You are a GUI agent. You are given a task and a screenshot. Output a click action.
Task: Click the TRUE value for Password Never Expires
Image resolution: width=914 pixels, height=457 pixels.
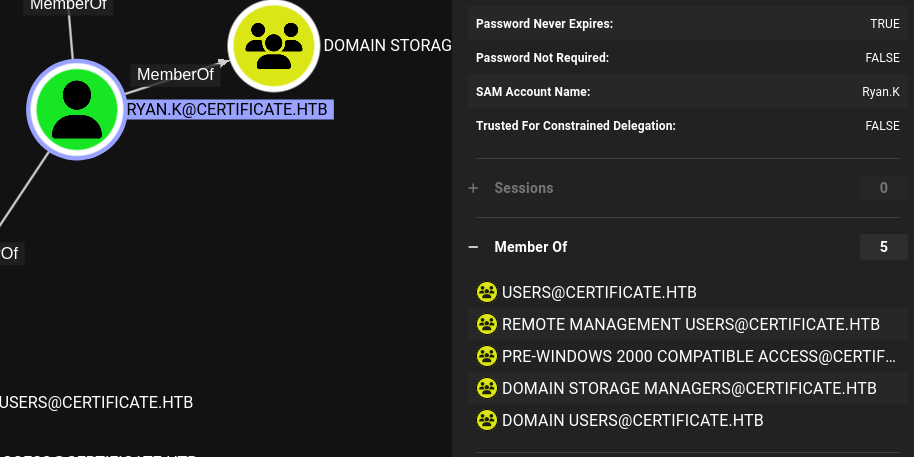(x=885, y=24)
